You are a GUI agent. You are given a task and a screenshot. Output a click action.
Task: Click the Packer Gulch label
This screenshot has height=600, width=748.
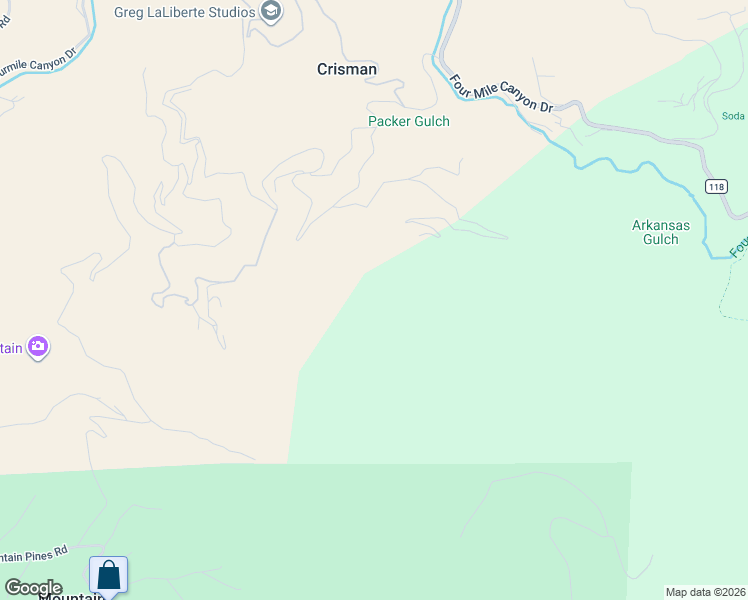[409, 121]
